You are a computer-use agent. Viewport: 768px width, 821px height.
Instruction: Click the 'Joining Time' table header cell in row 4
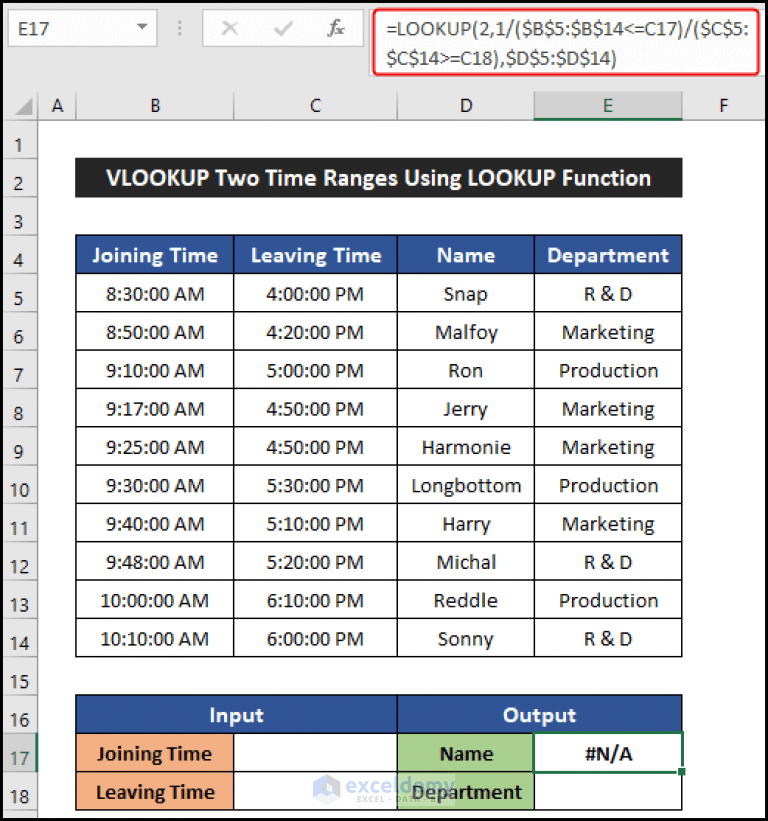pos(155,255)
